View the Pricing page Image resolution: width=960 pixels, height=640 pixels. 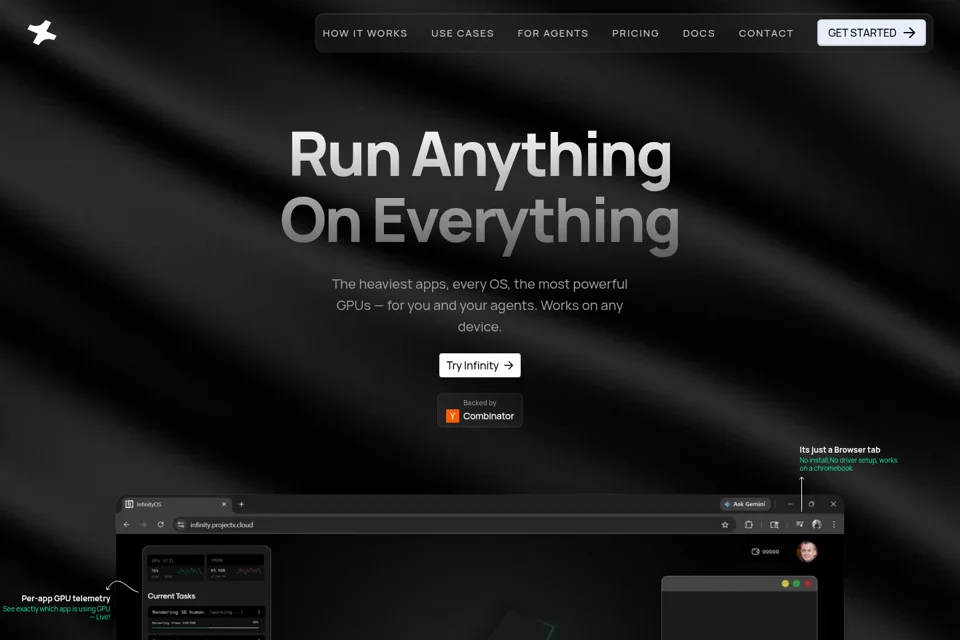[635, 33]
